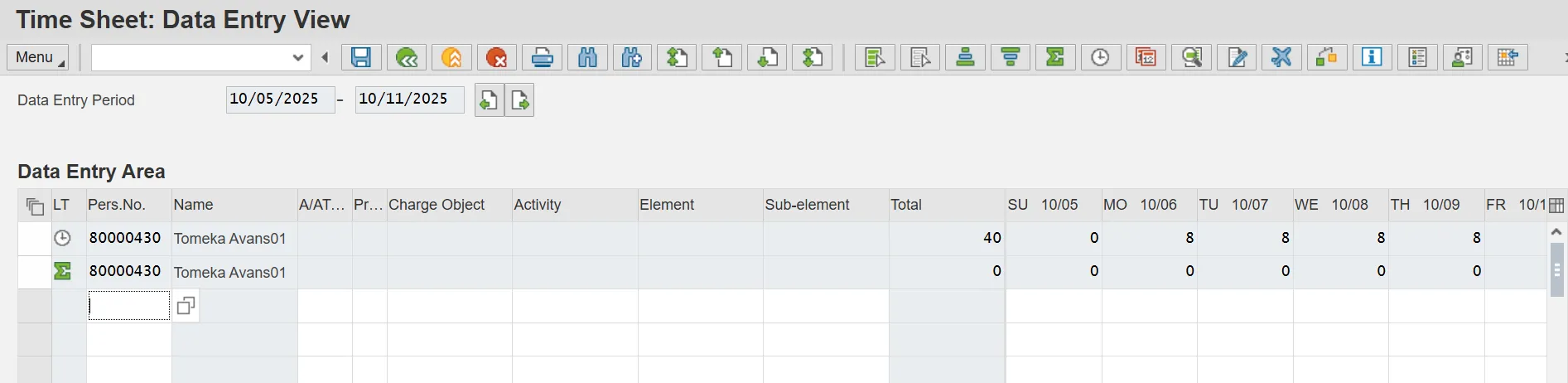1568x383 pixels.
Task: Click the clock icon in the toolbar
Action: click(1100, 57)
